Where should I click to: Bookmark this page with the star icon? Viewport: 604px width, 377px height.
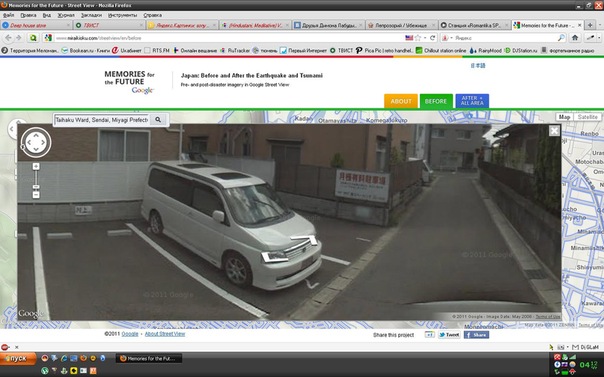coord(418,38)
